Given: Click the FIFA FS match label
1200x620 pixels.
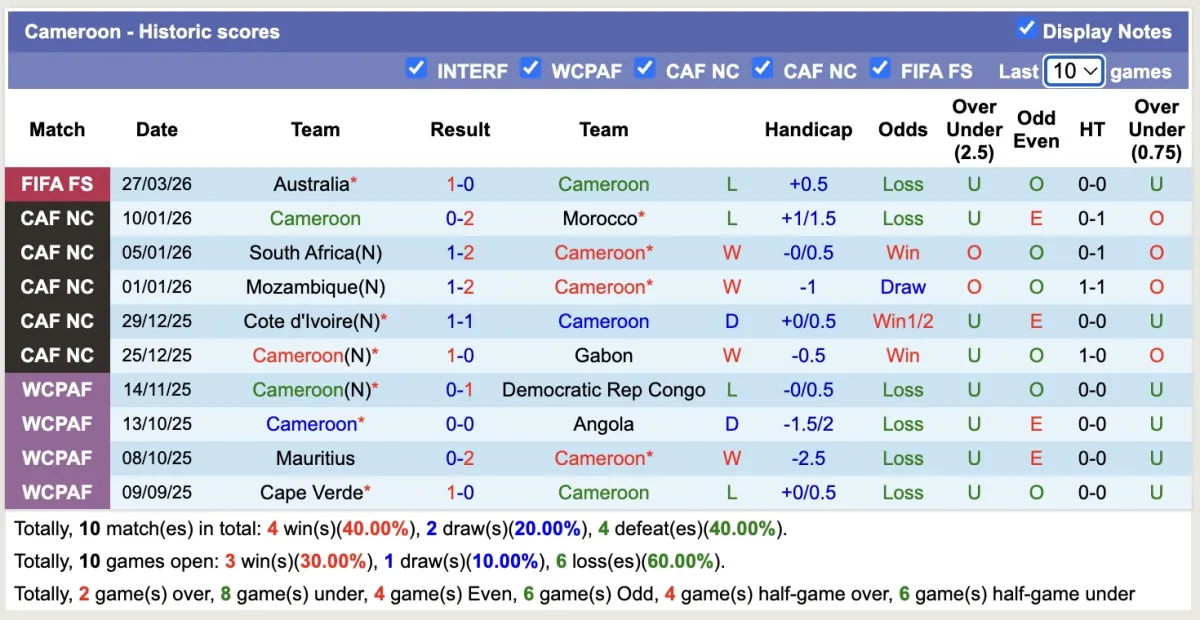Looking at the screenshot, I should click(57, 184).
